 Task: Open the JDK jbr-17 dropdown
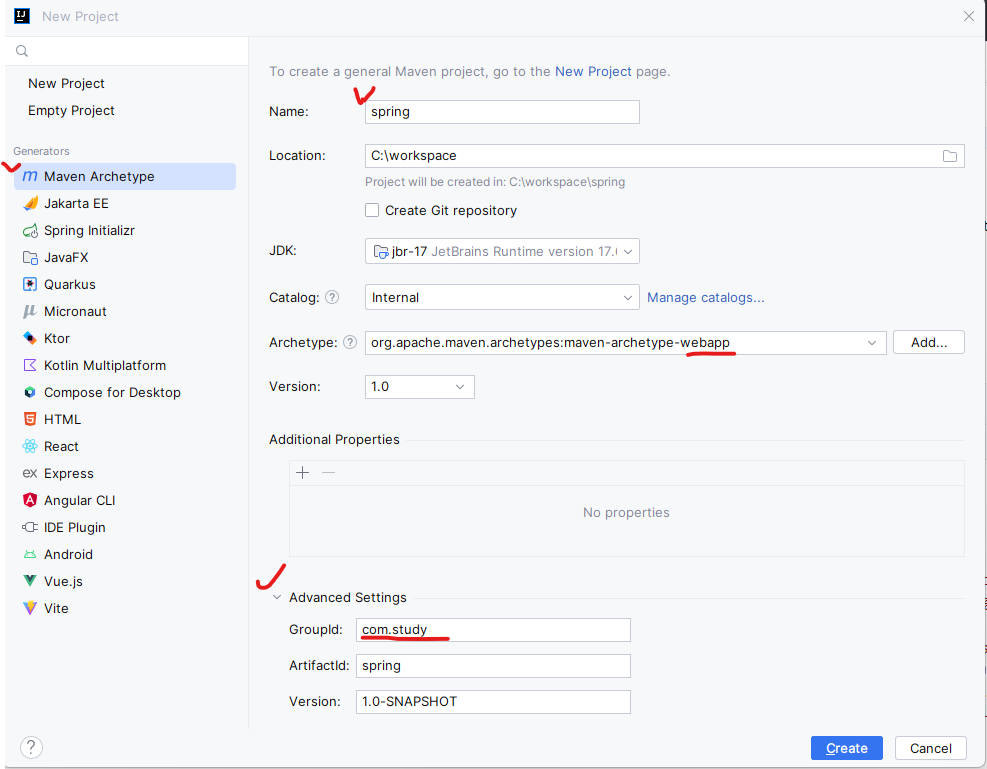click(502, 251)
